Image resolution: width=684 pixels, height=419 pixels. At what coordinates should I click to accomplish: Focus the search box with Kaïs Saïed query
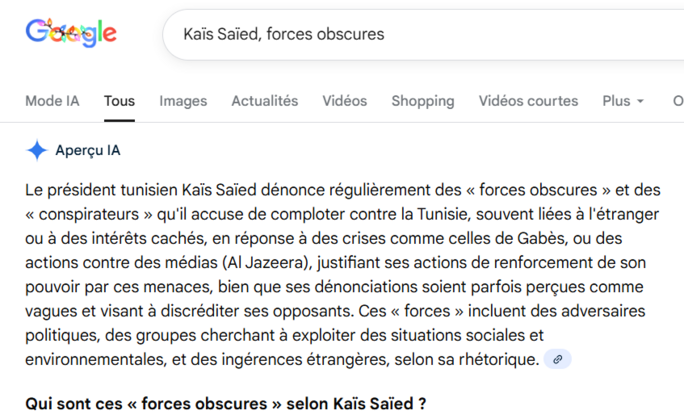(400, 35)
